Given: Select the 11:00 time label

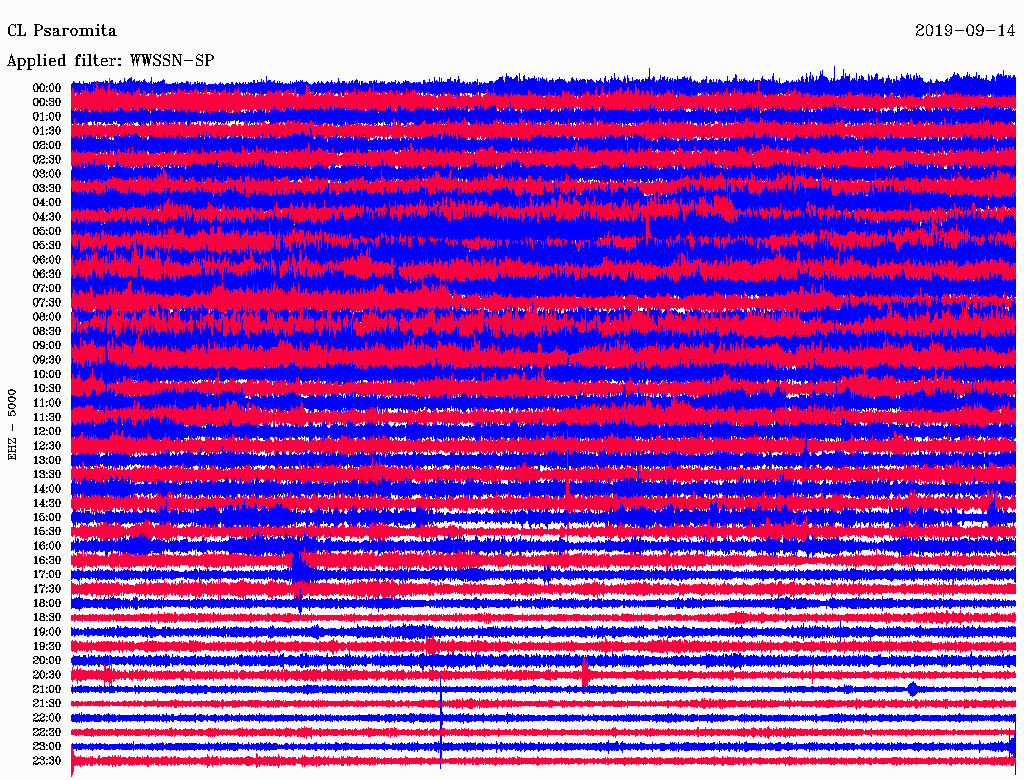Looking at the screenshot, I should (47, 403).
